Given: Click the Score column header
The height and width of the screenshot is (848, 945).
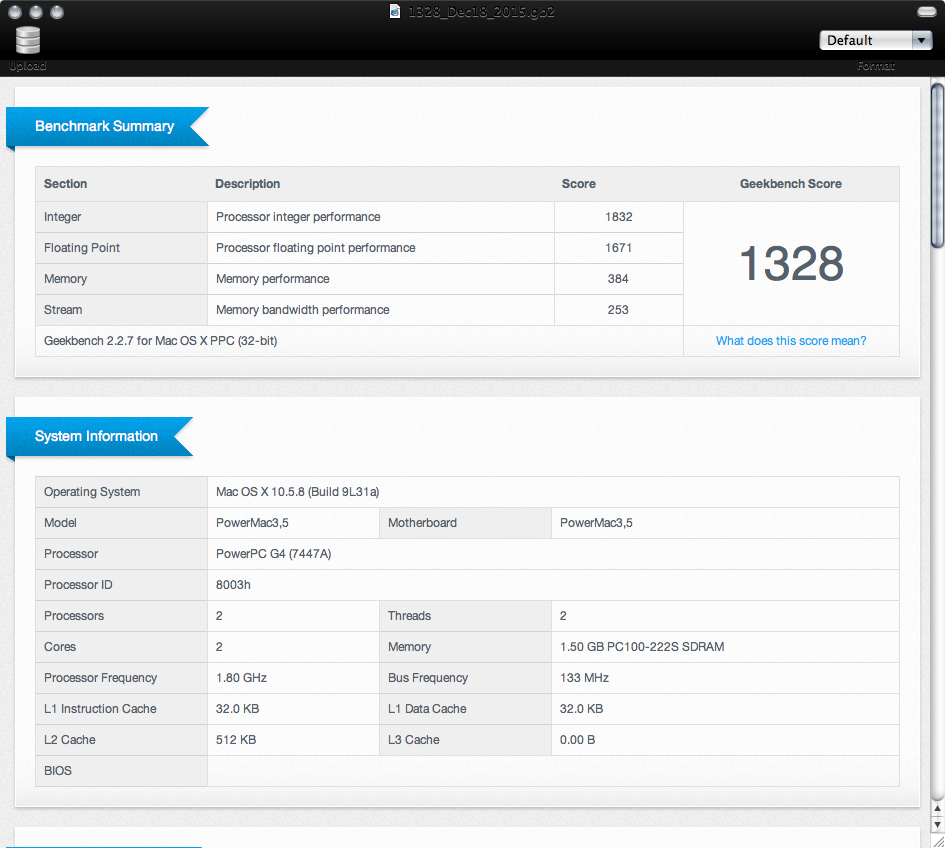Looking at the screenshot, I should click(x=579, y=184).
